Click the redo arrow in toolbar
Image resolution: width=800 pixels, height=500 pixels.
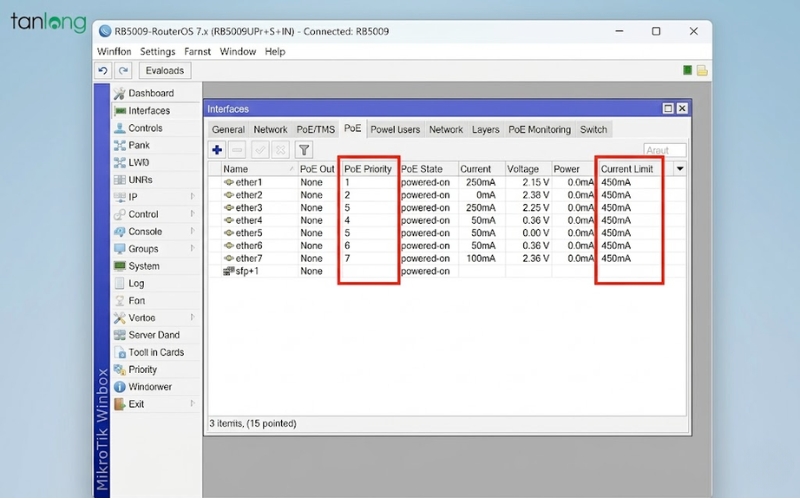[x=123, y=71]
